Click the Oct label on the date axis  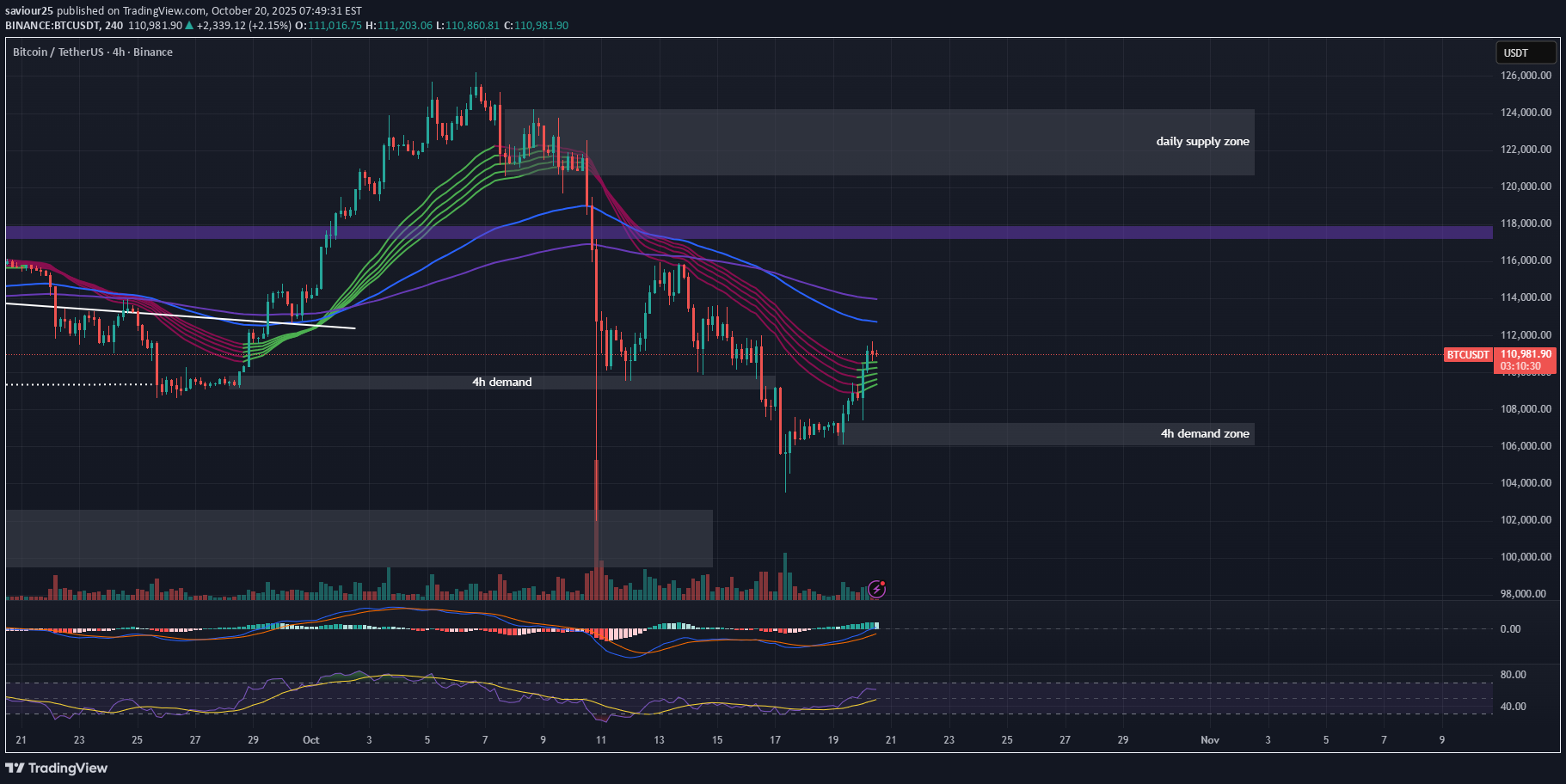coord(310,740)
